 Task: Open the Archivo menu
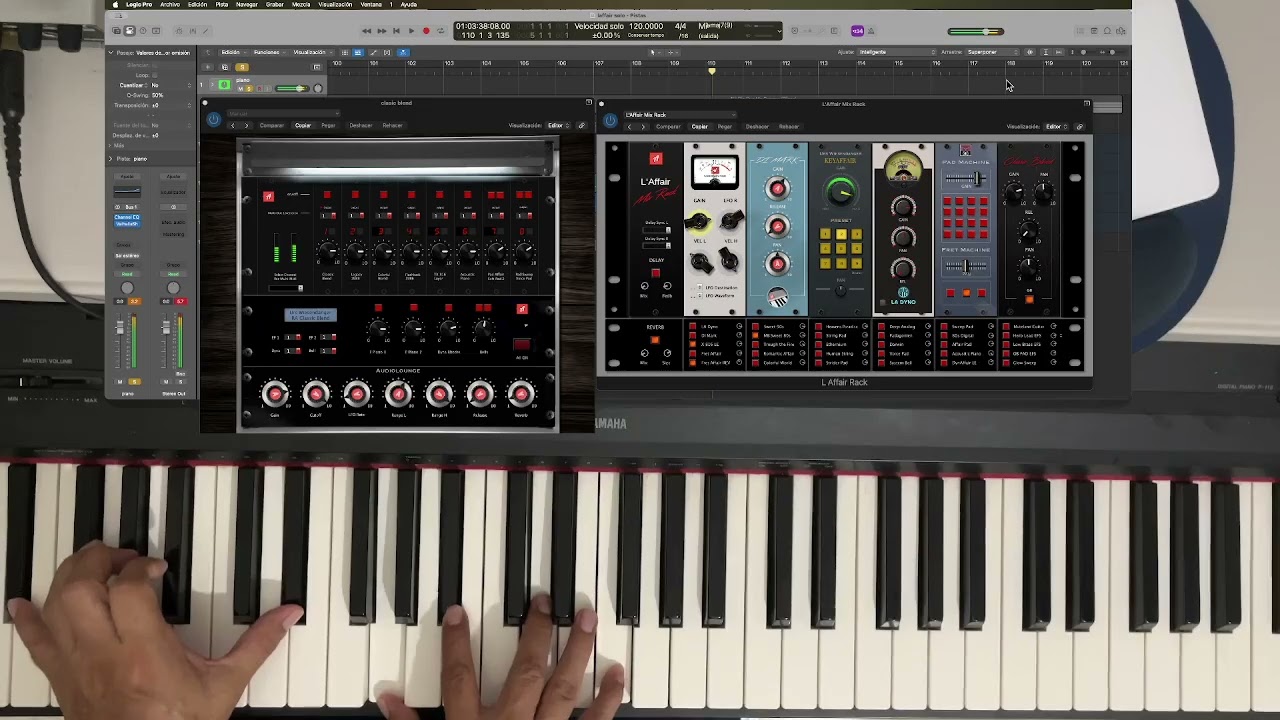click(x=170, y=4)
